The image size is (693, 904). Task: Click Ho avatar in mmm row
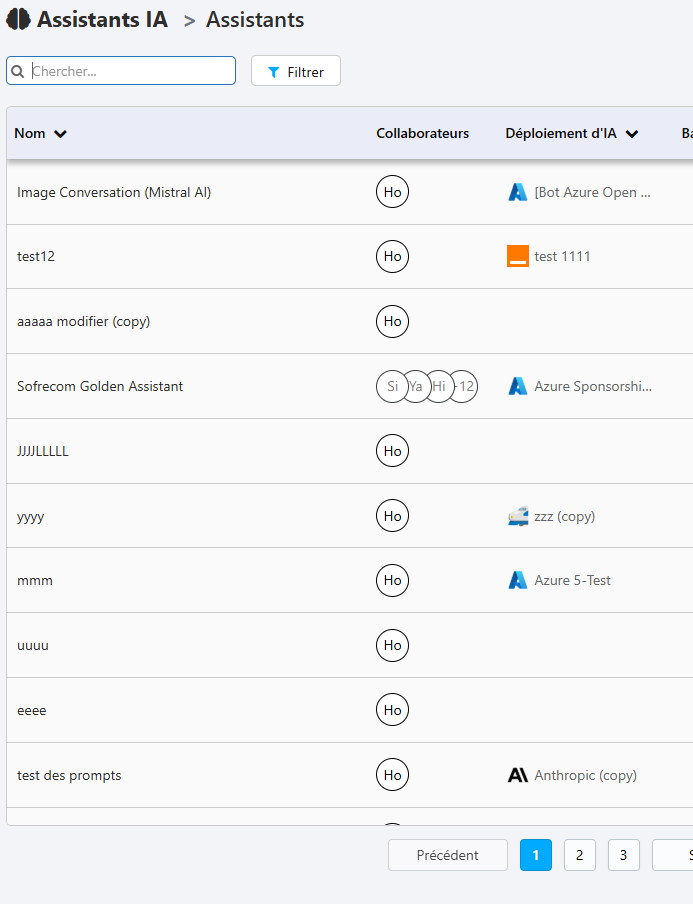393,580
